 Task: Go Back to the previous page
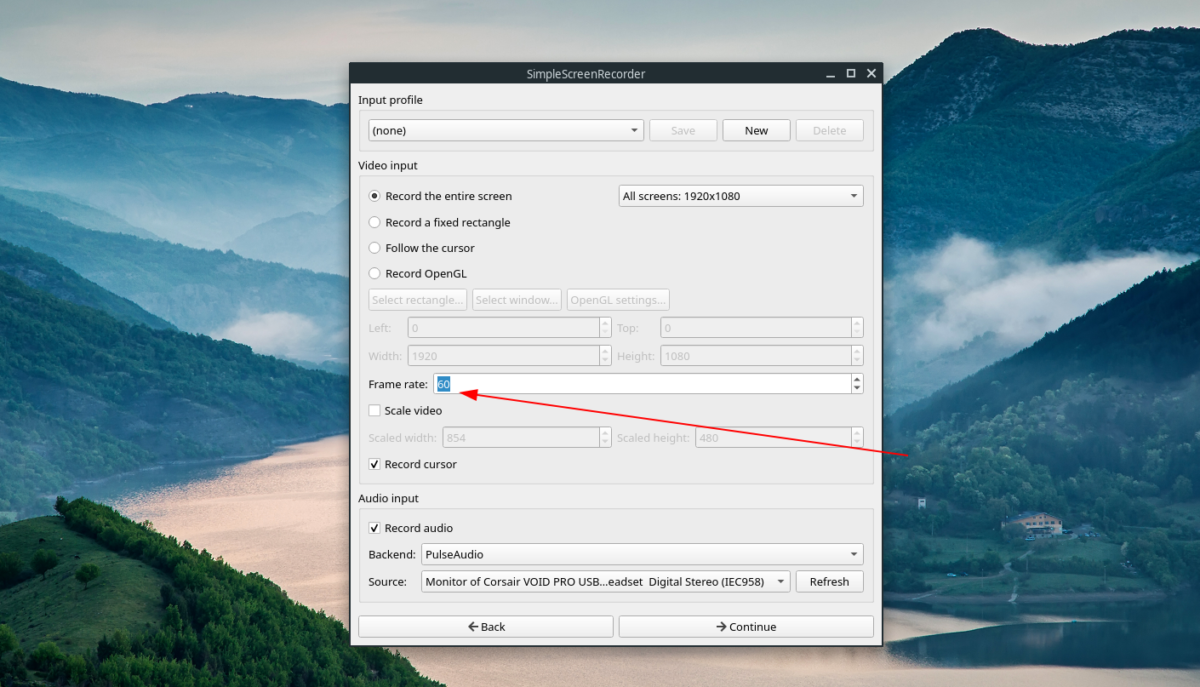[486, 627]
